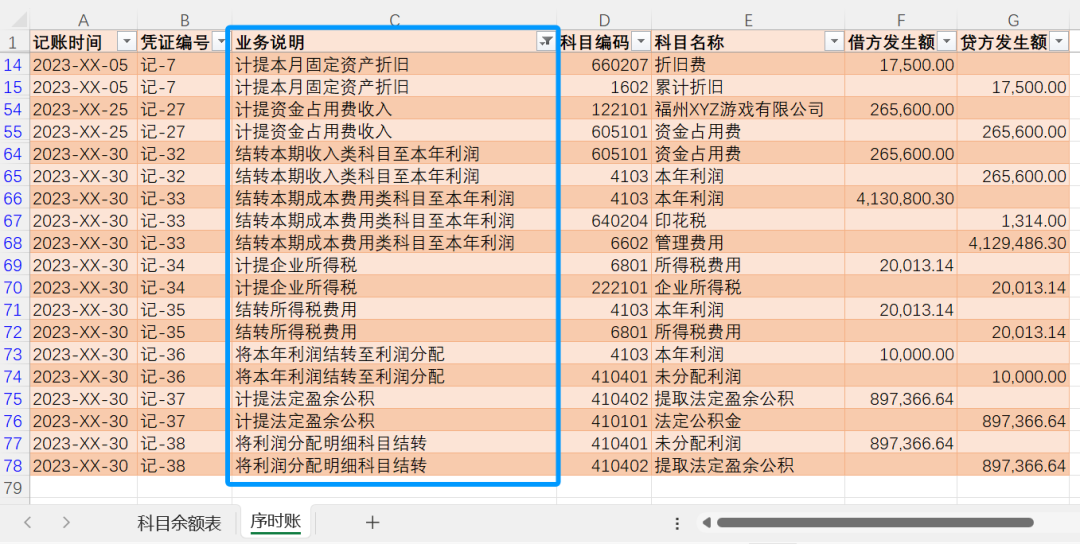Click the three-dot scrollbar split handle
Image resolution: width=1080 pixels, height=544 pixels.
pyautogui.click(x=677, y=523)
